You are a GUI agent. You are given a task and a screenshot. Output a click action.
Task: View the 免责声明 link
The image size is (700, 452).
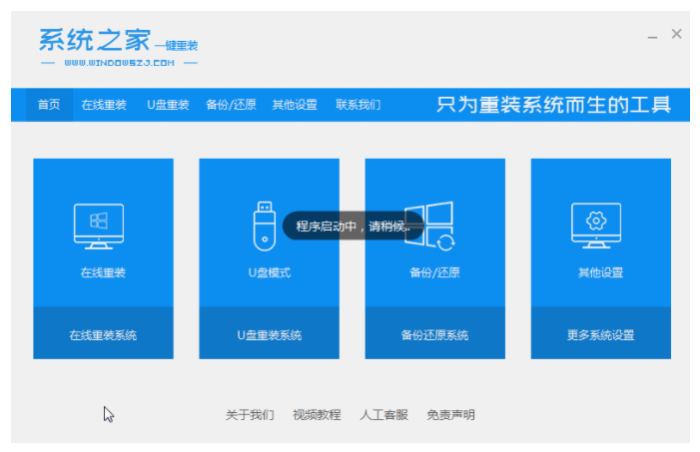451,415
